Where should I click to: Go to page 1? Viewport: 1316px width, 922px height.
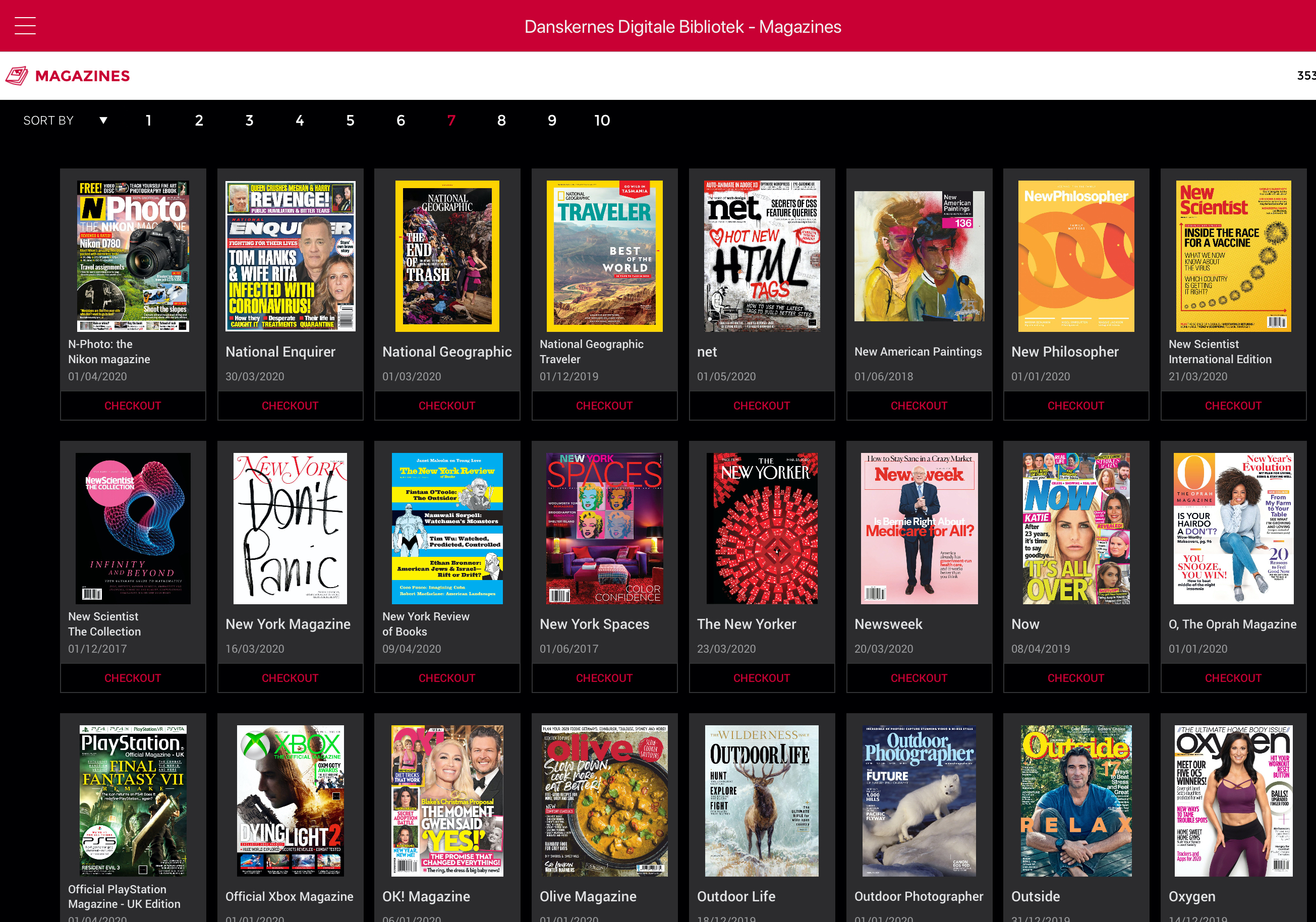coord(148,121)
